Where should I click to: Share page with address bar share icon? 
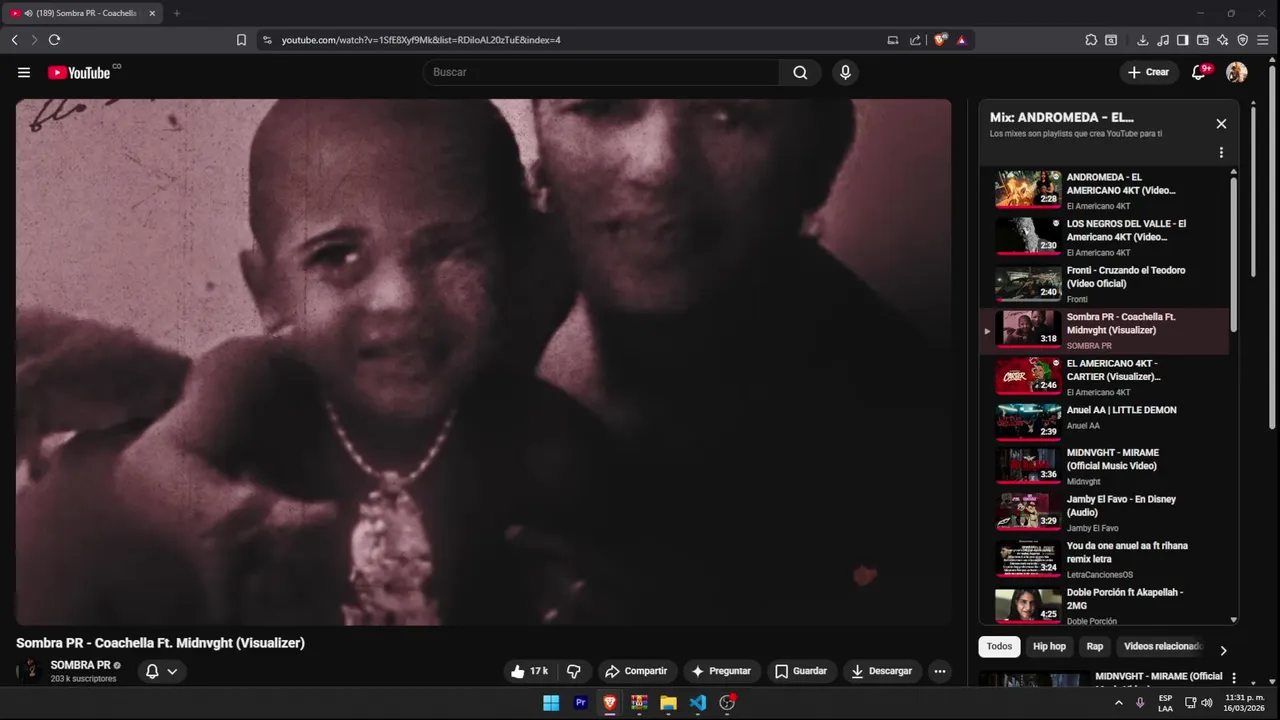(915, 40)
